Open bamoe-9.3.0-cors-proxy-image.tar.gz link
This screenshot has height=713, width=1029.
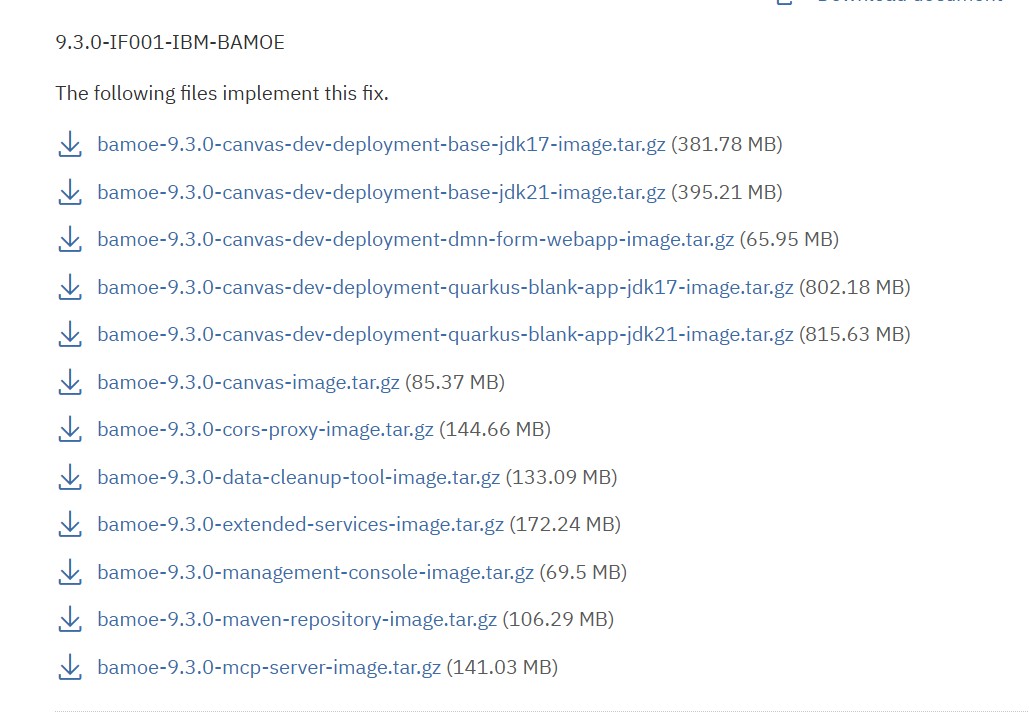(265, 429)
